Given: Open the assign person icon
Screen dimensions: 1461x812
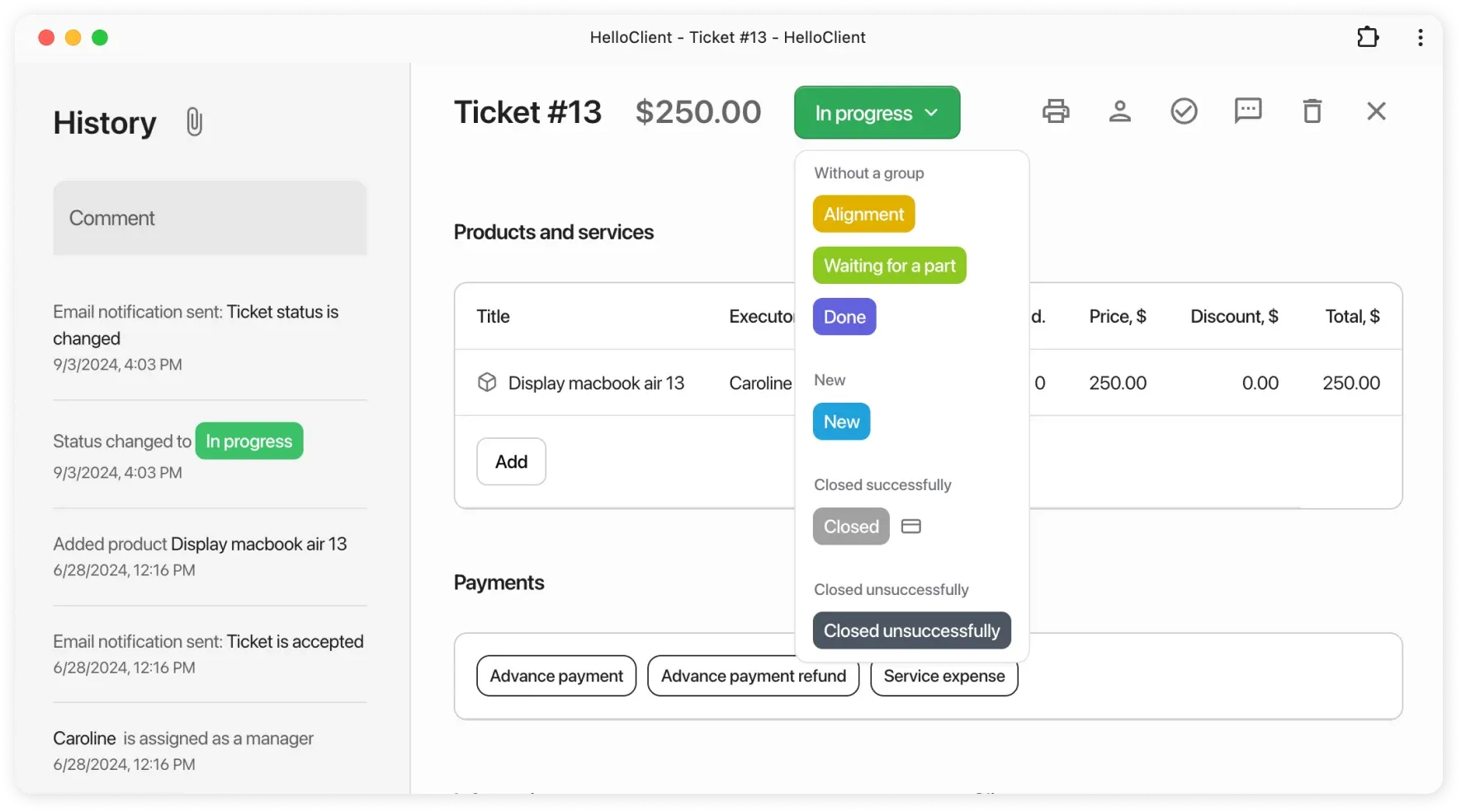Looking at the screenshot, I should (1120, 111).
